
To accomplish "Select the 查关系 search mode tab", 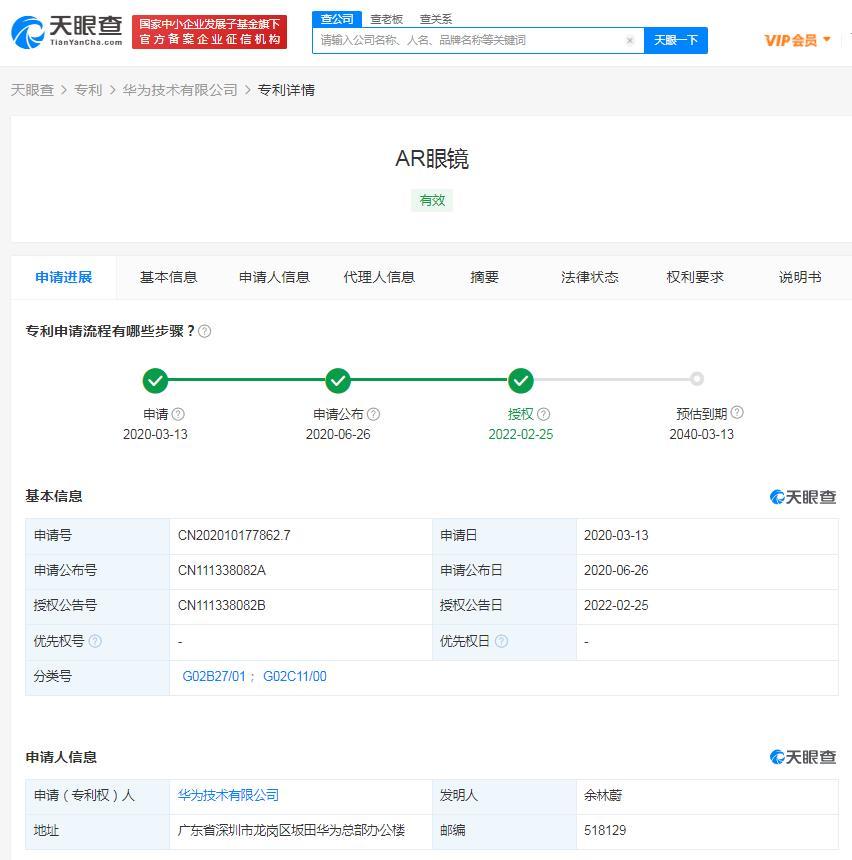I will [436, 19].
